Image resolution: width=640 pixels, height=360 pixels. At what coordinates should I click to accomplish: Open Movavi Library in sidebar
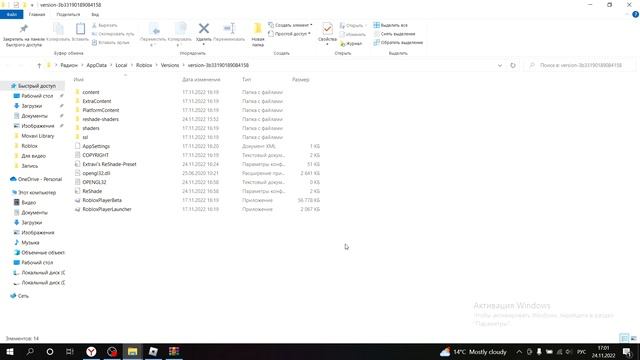point(38,136)
